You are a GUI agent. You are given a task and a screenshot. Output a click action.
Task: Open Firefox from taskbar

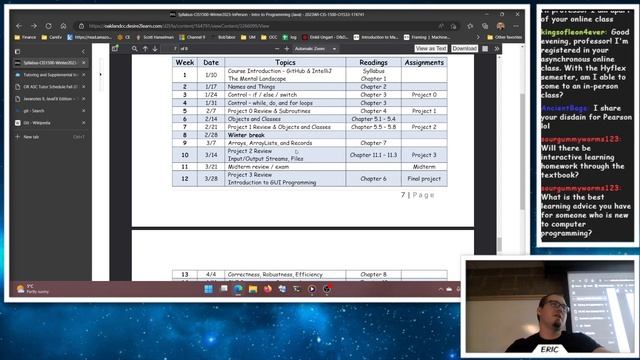(x=267, y=289)
